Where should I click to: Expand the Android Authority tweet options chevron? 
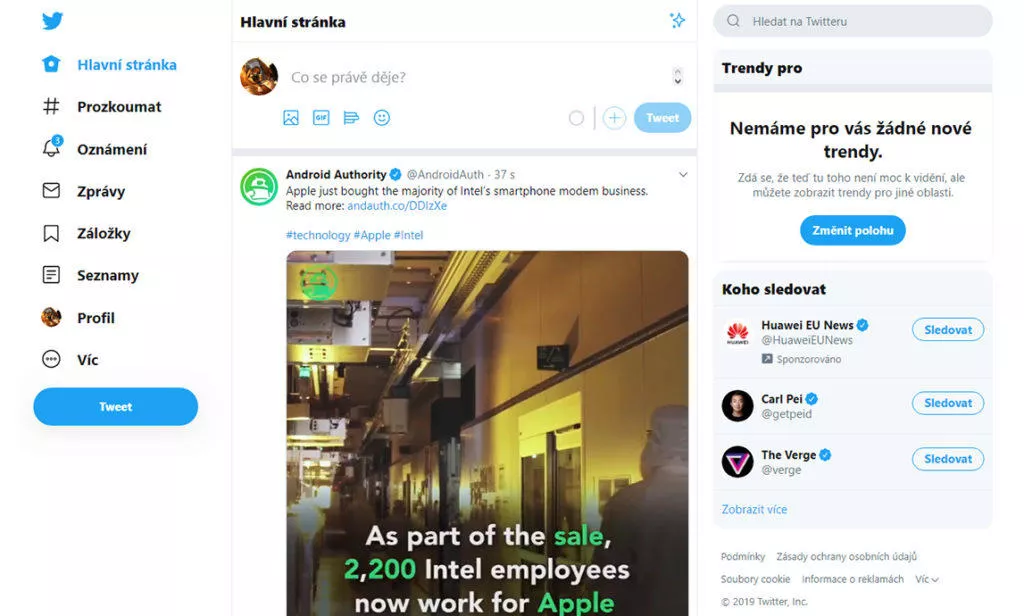pyautogui.click(x=682, y=174)
